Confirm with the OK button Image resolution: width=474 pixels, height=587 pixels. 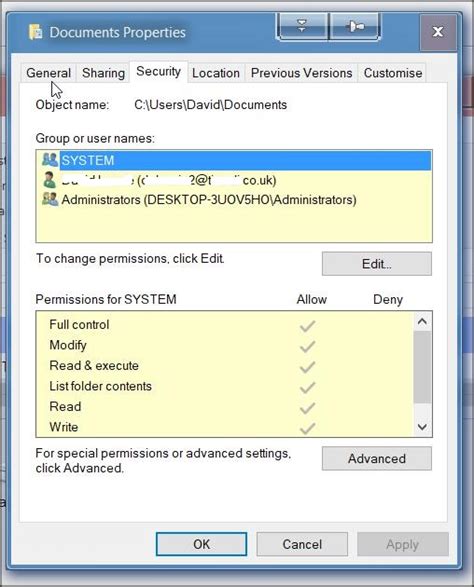[201, 544]
